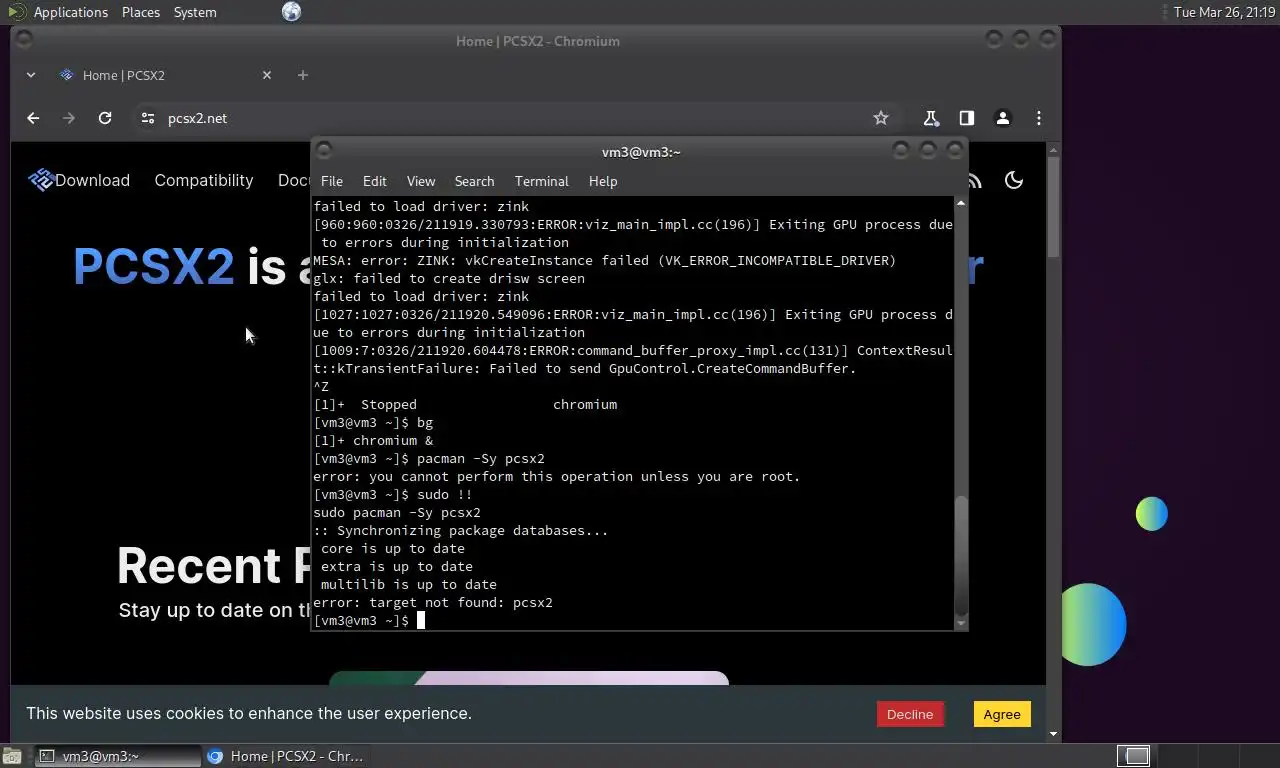
Task: Switch to vm3@vm3:~ in taskbar
Action: [118, 756]
